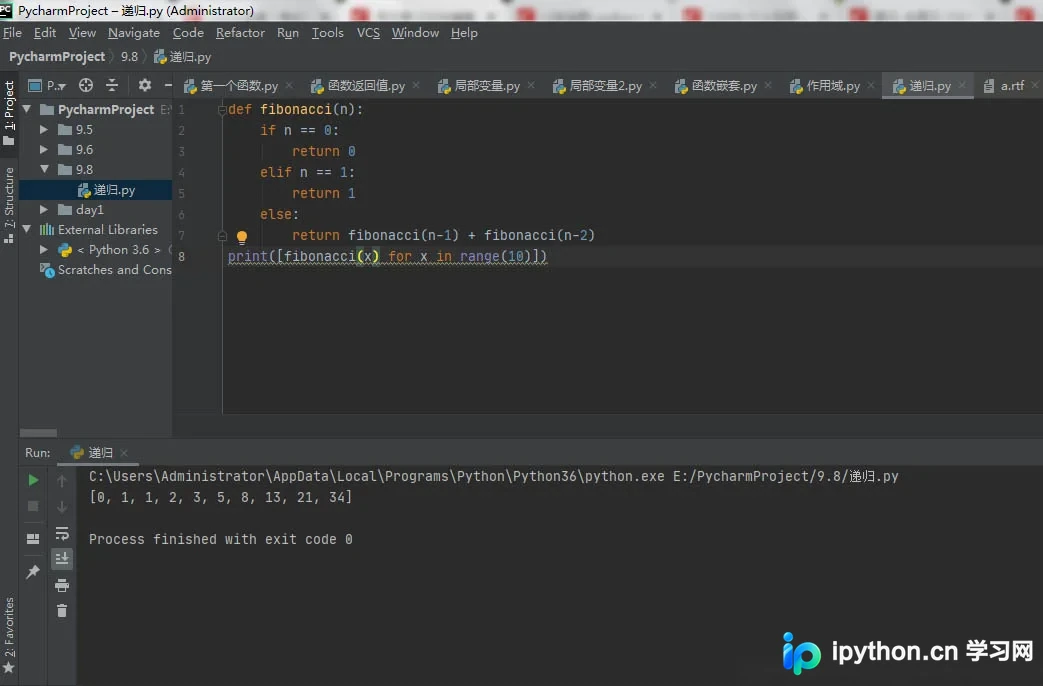Screen dimensions: 1043x686
Task: Open the Edit menu
Action: pos(45,33)
